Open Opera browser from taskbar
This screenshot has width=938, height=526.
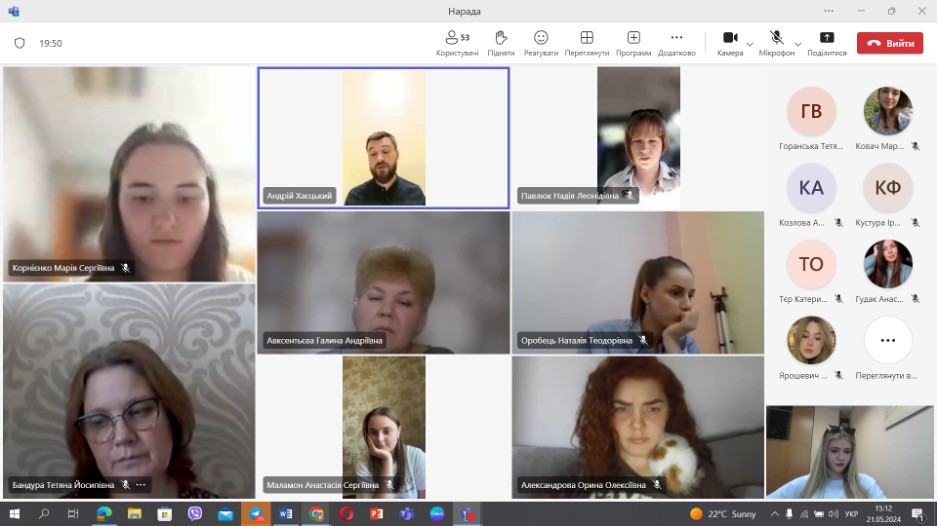pyautogui.click(x=346, y=514)
